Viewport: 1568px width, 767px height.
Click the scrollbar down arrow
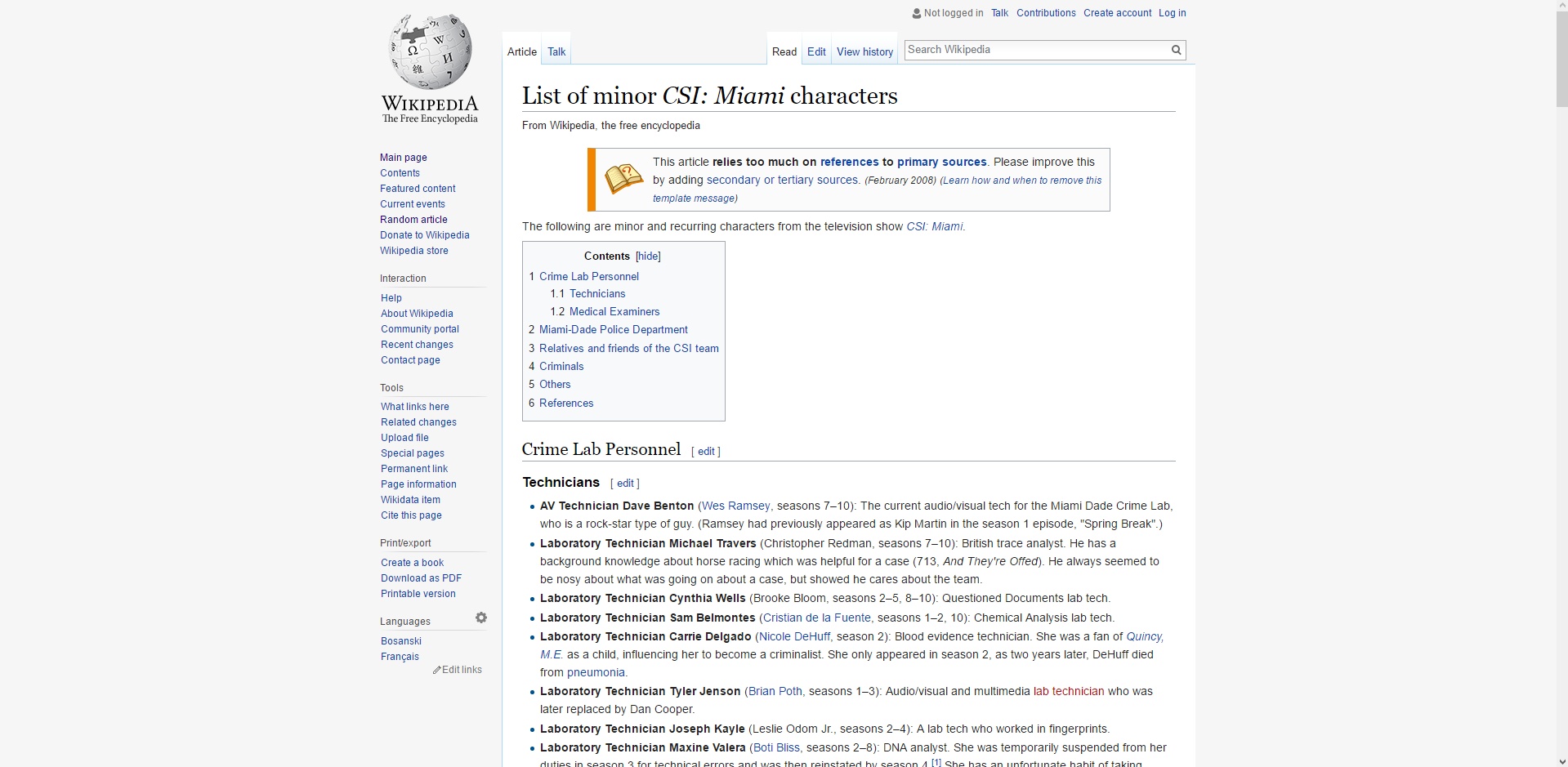pos(1561,761)
